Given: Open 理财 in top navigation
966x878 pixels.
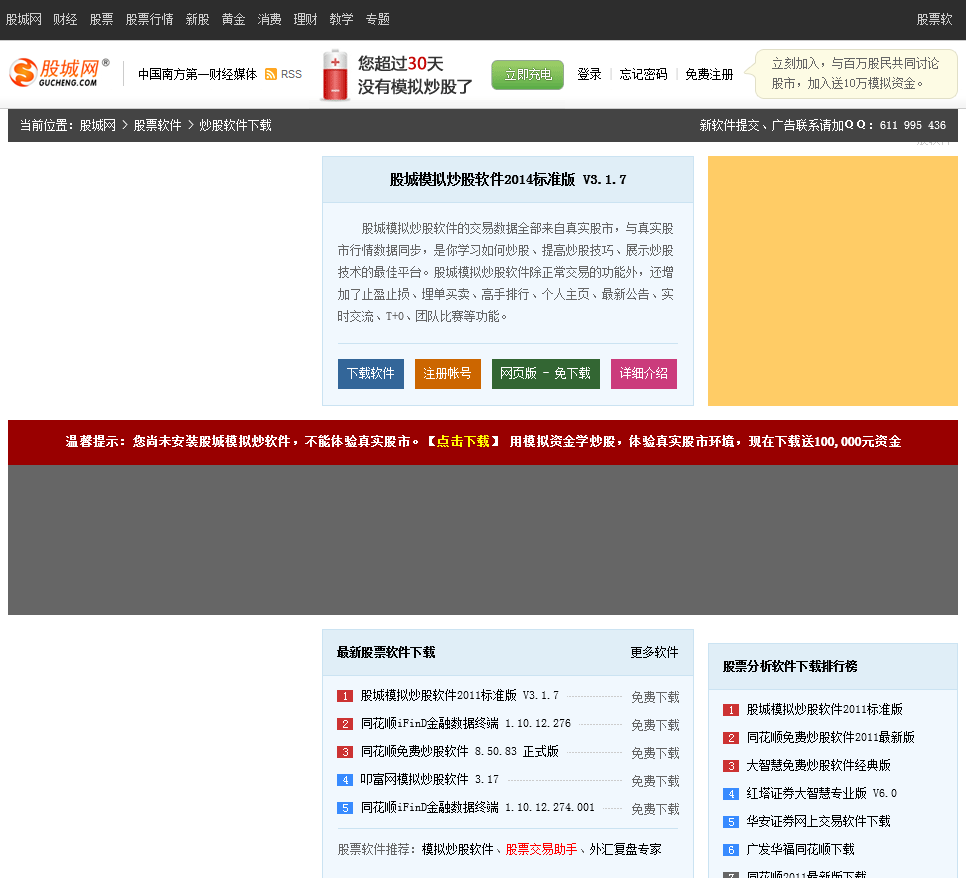Looking at the screenshot, I should point(306,20).
